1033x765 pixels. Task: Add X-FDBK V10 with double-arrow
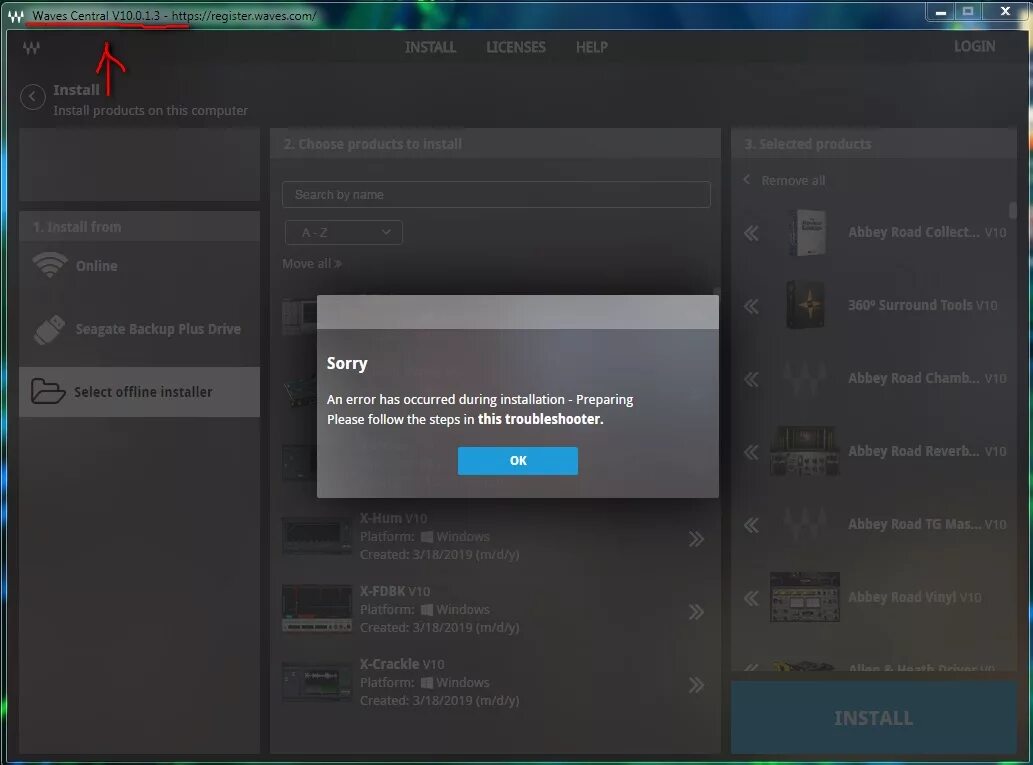[x=696, y=612]
